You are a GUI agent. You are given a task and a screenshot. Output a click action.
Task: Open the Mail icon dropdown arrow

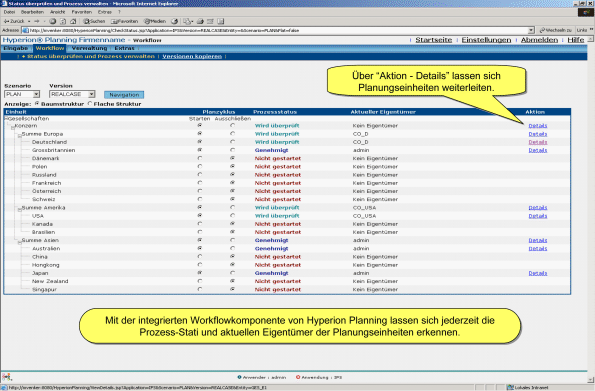pyautogui.click(x=192, y=22)
